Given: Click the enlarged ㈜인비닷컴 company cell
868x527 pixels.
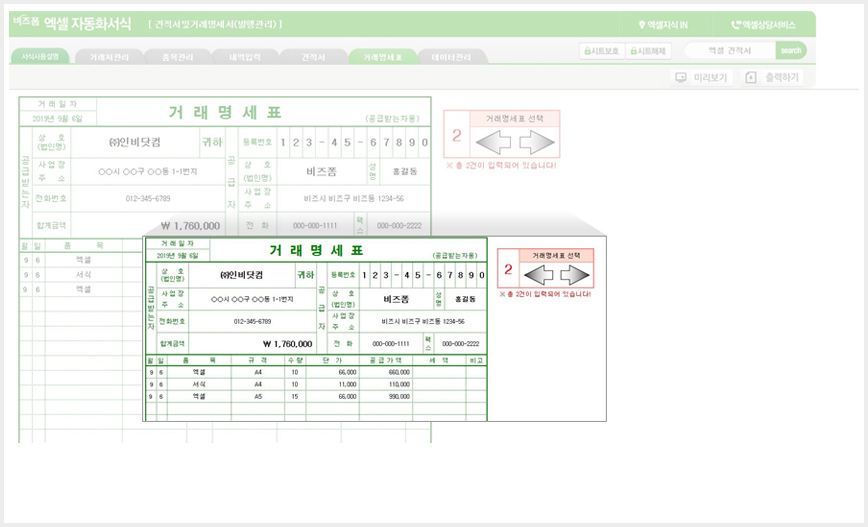Looking at the screenshot, I should point(241,275).
